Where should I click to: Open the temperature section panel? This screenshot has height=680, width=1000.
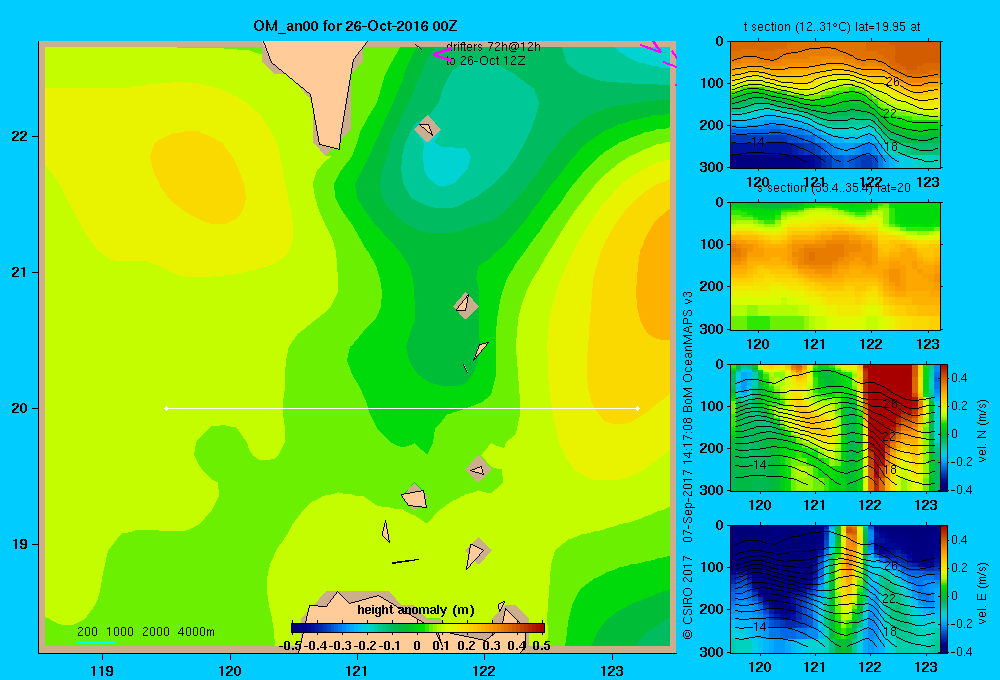[x=835, y=105]
